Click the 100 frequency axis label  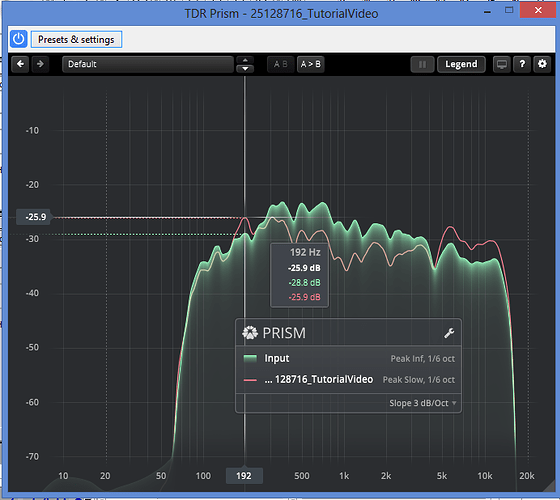(x=203, y=476)
